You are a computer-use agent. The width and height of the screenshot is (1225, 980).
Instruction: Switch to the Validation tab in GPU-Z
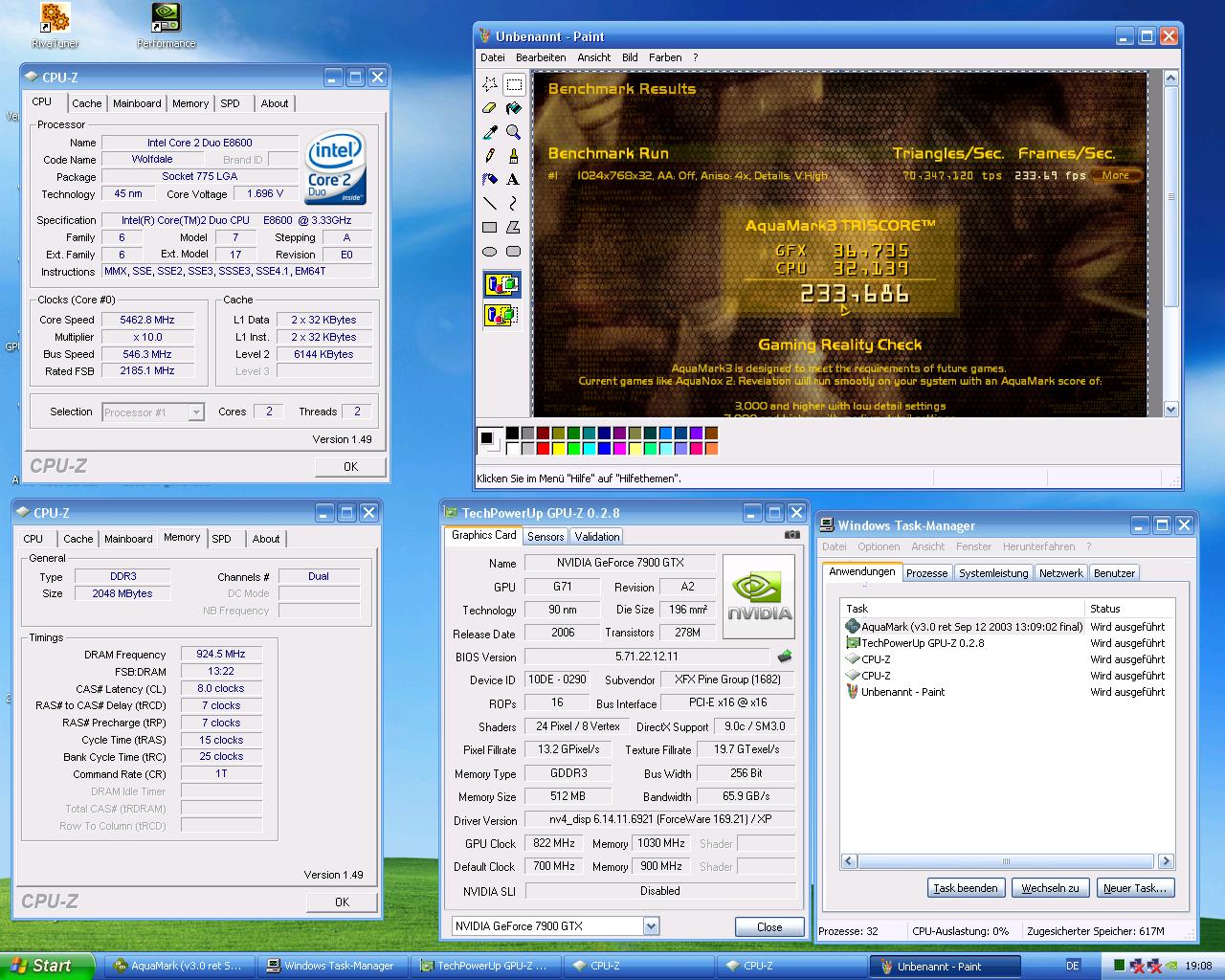pos(597,537)
